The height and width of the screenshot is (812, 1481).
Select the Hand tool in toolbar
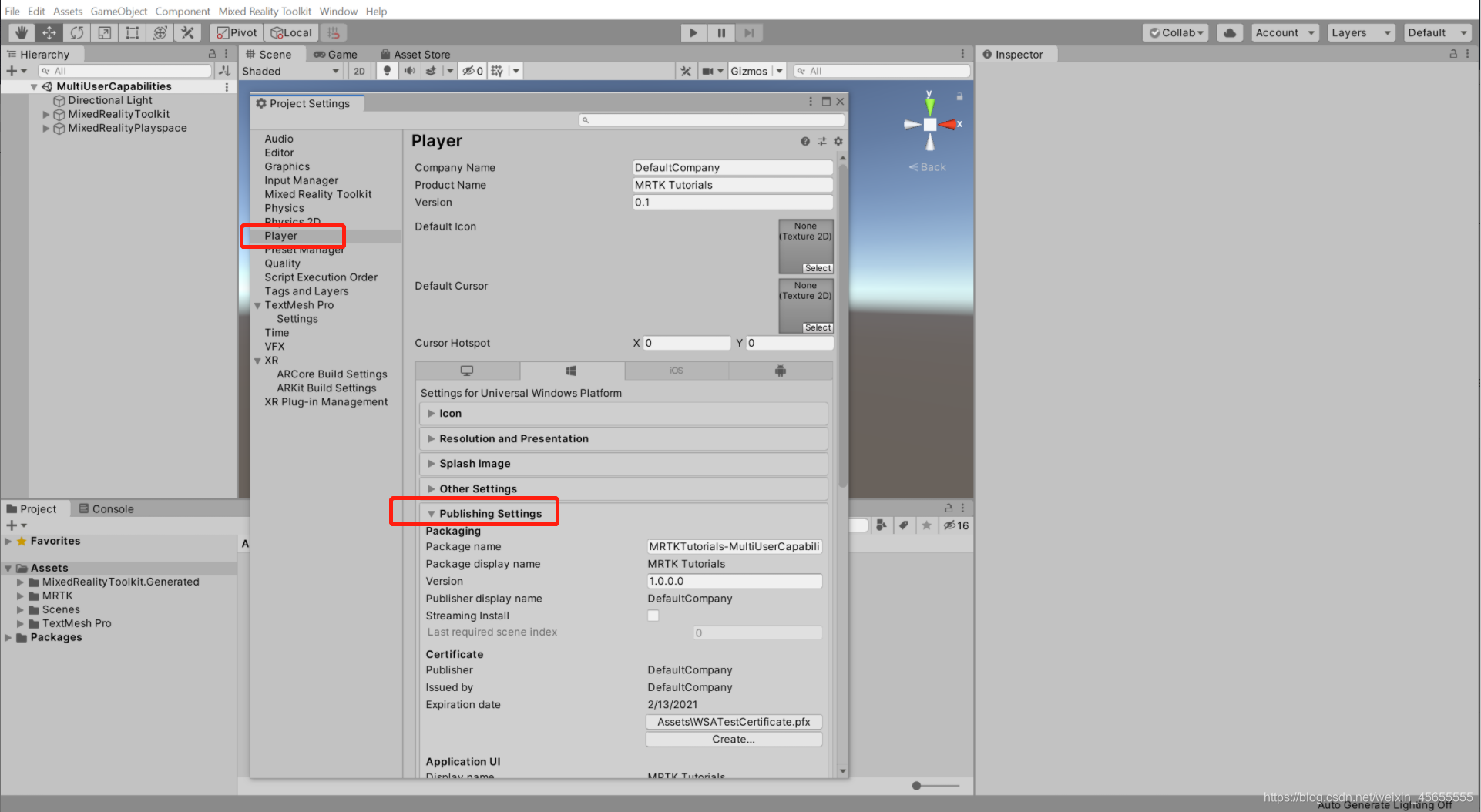pyautogui.click(x=22, y=32)
